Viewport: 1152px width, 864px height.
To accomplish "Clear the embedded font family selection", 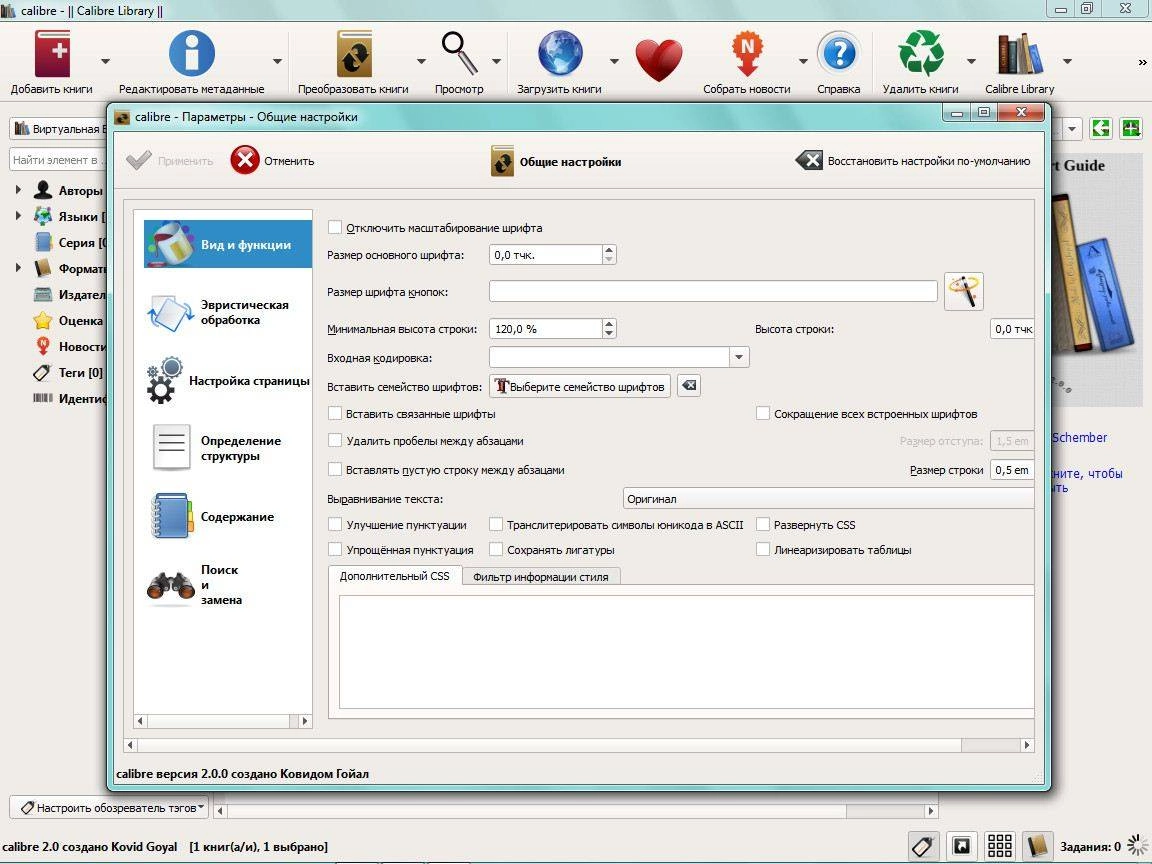I will pos(688,386).
